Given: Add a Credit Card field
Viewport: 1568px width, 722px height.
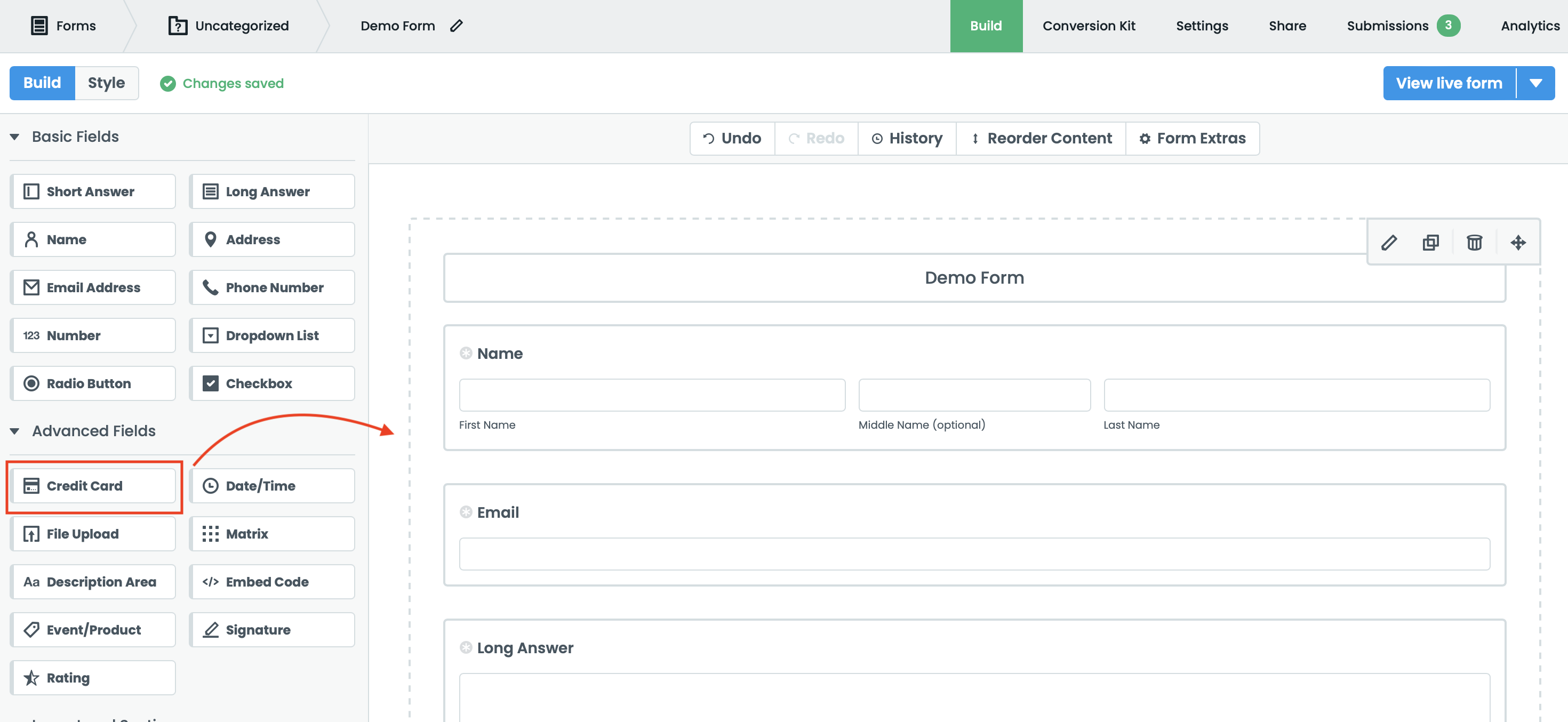Looking at the screenshot, I should coord(93,486).
